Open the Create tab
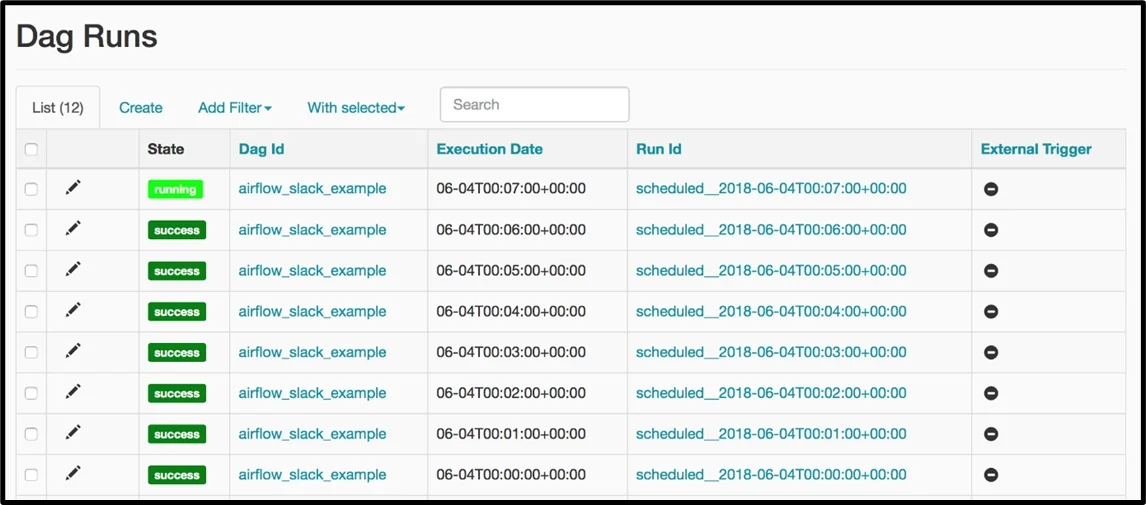1146x505 pixels. (141, 108)
